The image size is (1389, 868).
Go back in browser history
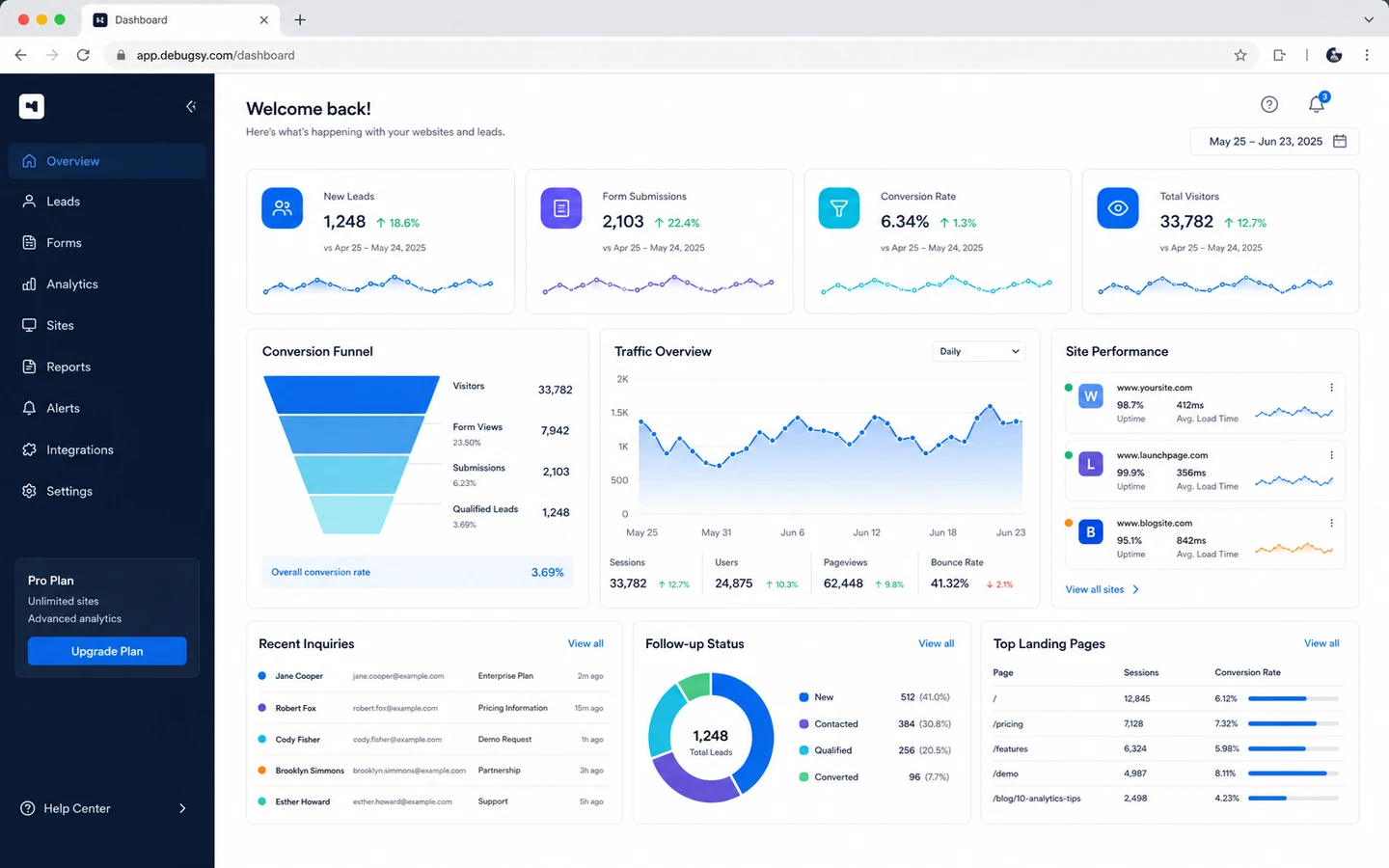(20, 55)
